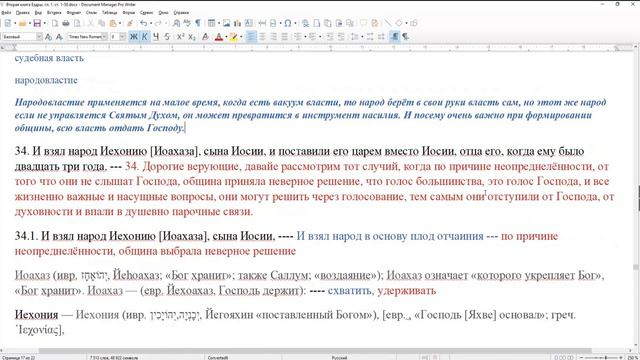Insert special character Omega icon
This screenshot has height=360, width=640.
coord(288,23)
